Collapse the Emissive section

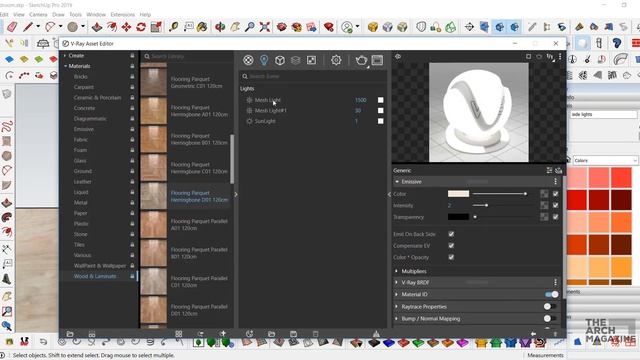pyautogui.click(x=397, y=182)
